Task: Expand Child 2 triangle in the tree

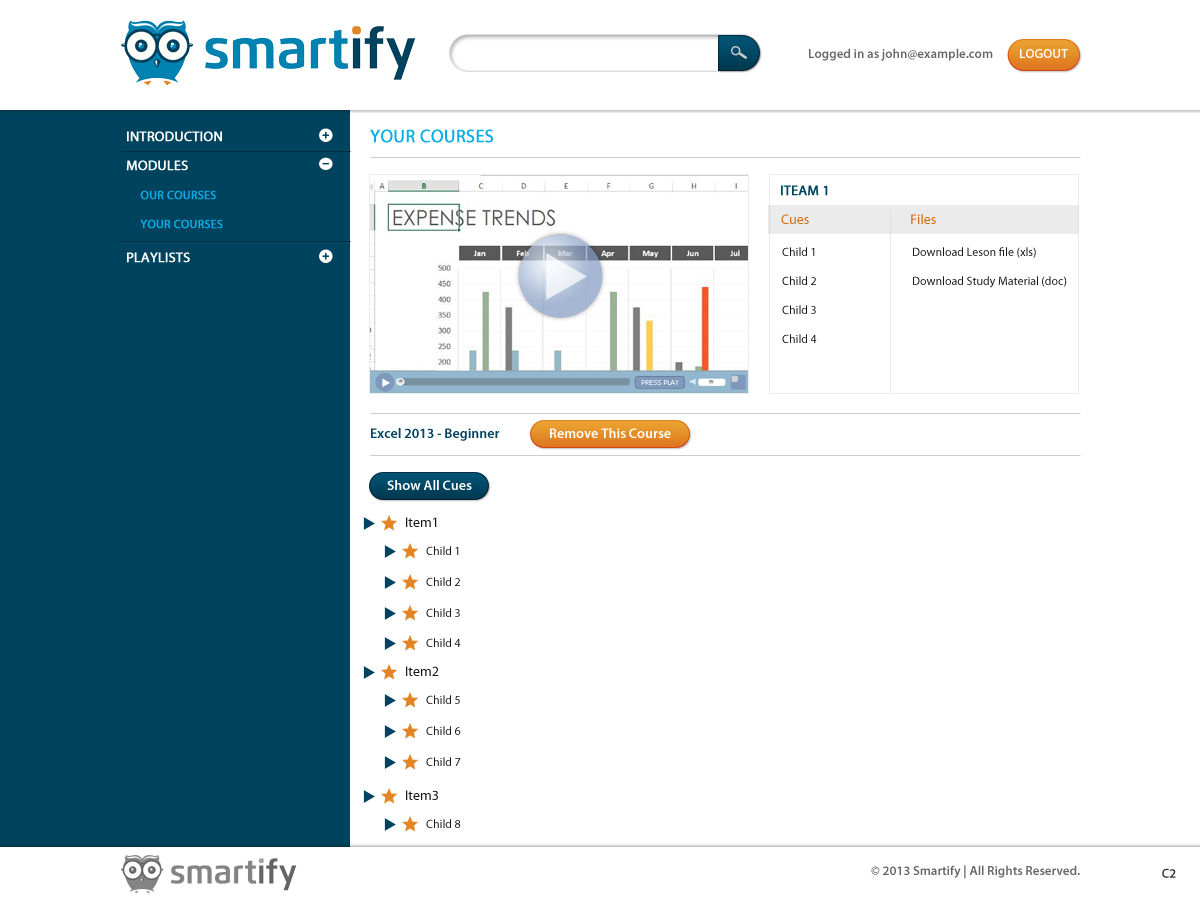Action: point(390,582)
